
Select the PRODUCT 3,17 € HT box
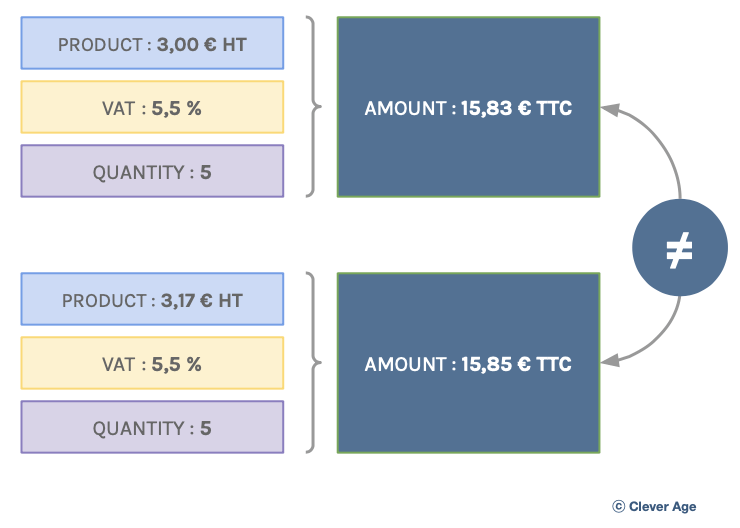152,299
